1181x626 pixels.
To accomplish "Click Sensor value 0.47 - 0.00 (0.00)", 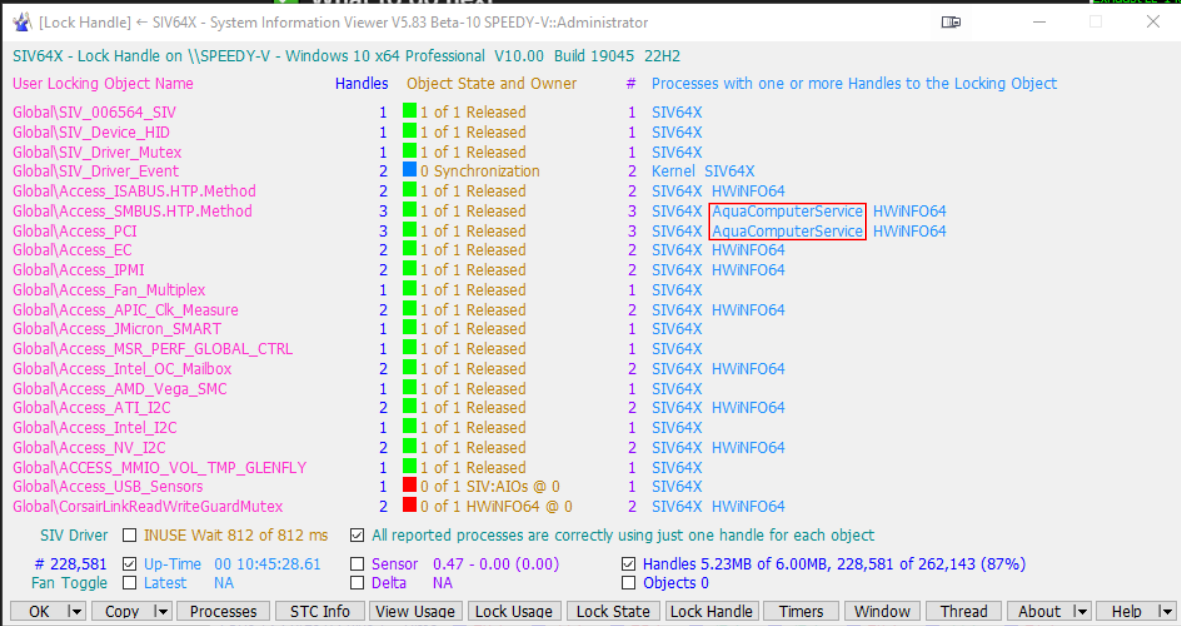I will (496, 563).
